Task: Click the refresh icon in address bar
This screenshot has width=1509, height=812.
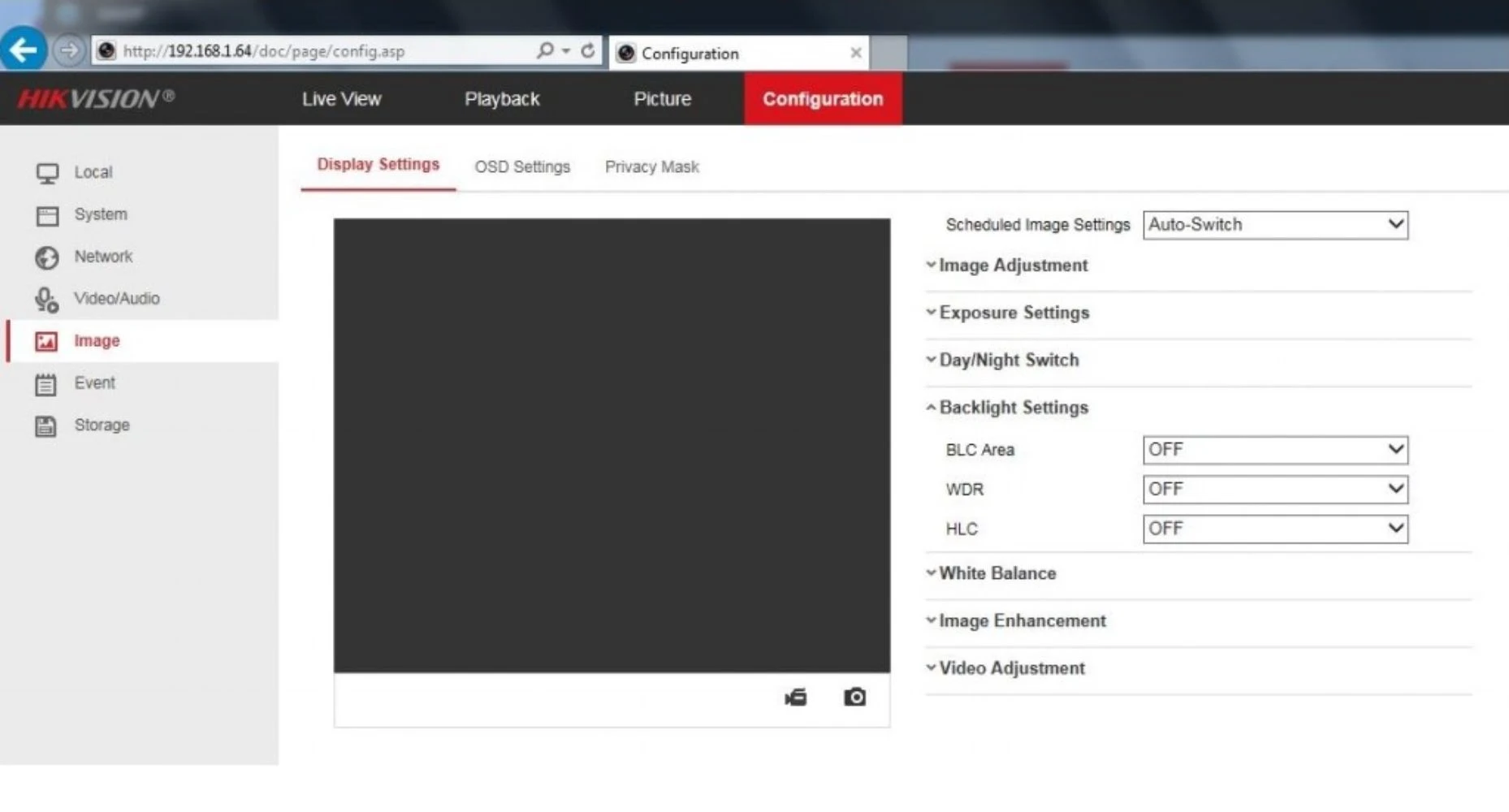Action: [588, 50]
